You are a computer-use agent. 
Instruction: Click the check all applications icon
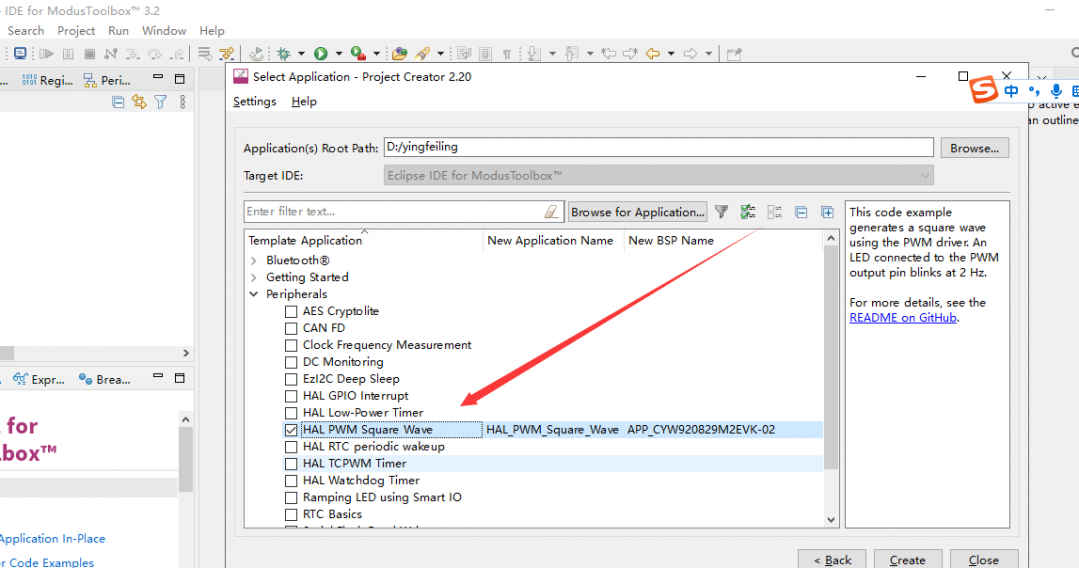tap(748, 212)
